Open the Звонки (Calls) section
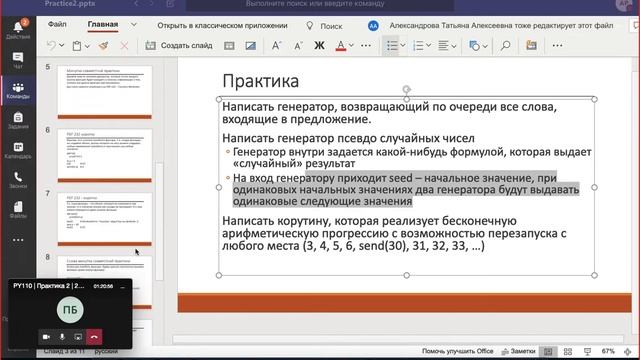 (18, 180)
